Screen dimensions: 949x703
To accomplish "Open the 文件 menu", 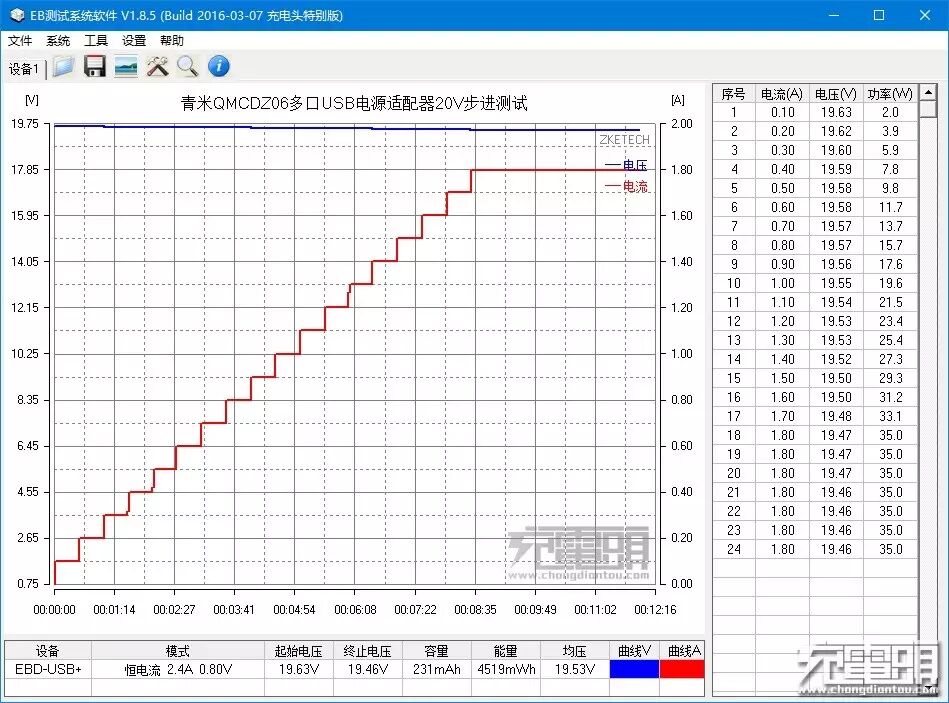I will [x=19, y=41].
